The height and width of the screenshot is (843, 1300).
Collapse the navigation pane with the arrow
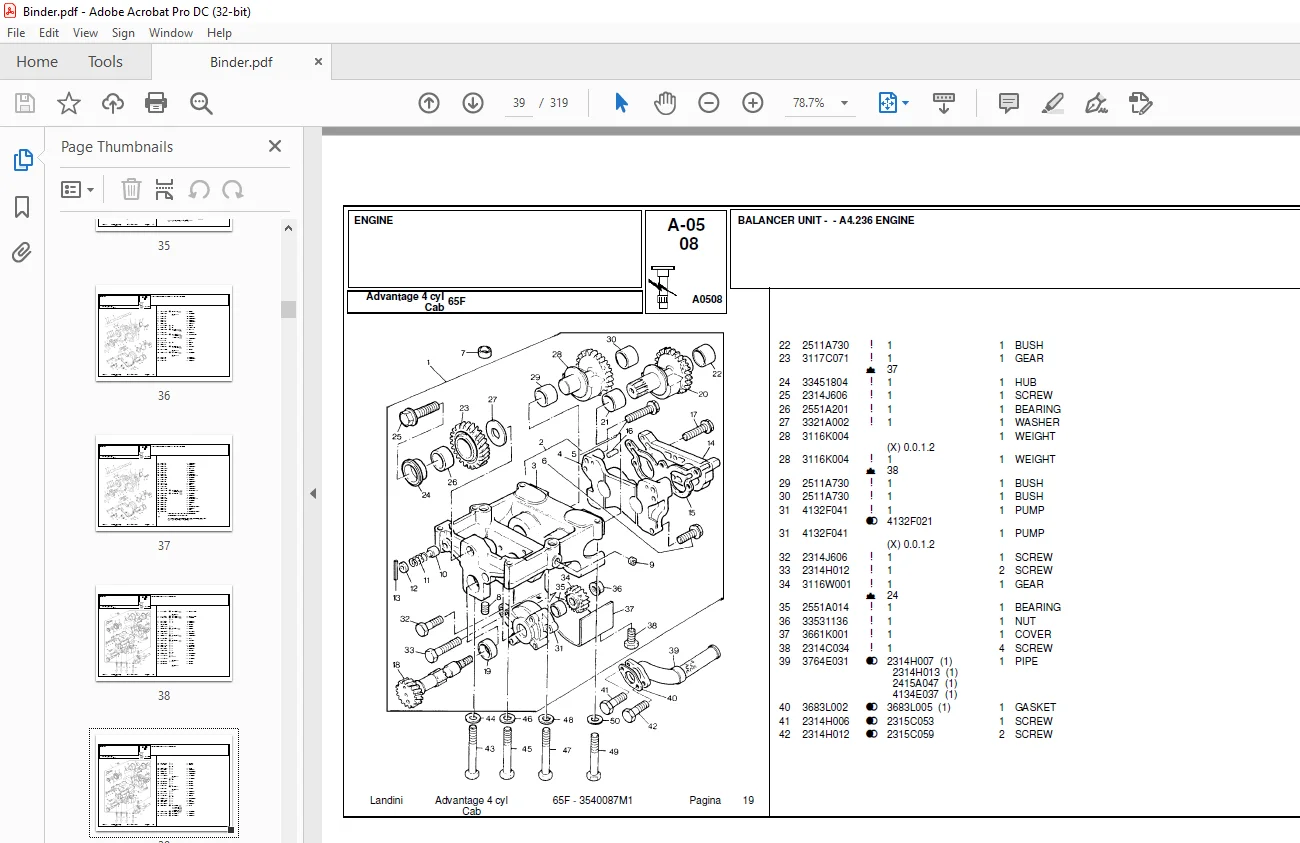point(312,493)
